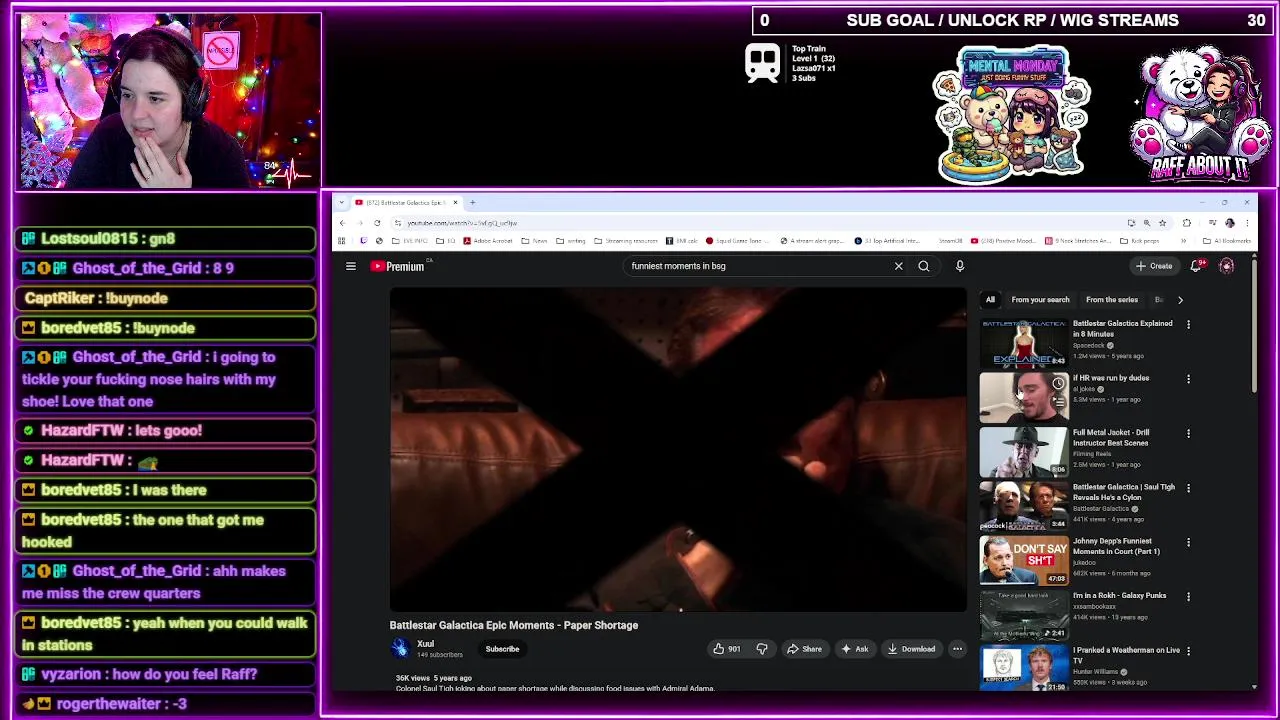Viewport: 1280px width, 720px height.
Task: Click the streamer webcam overlay
Action: pyautogui.click(x=169, y=102)
